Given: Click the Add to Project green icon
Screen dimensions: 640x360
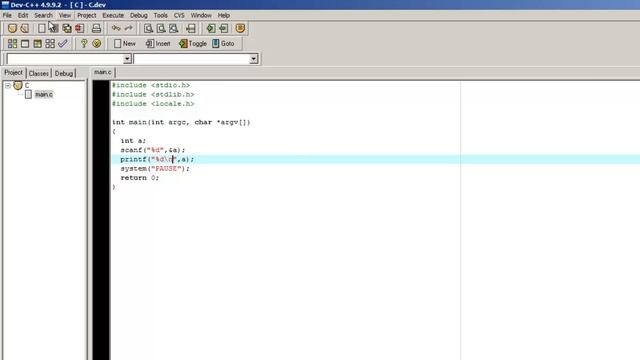Looking at the screenshot, I should [211, 28].
